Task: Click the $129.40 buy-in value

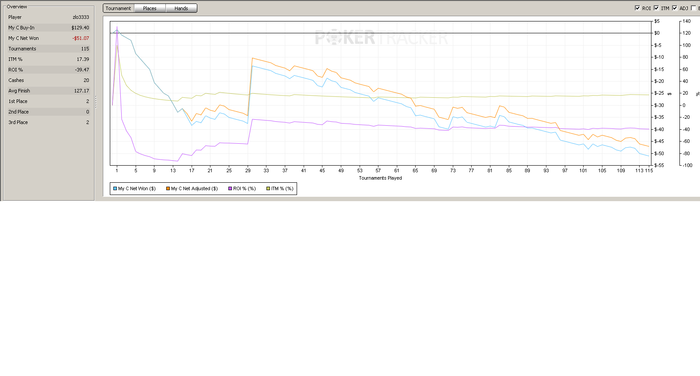Action: (x=80, y=28)
